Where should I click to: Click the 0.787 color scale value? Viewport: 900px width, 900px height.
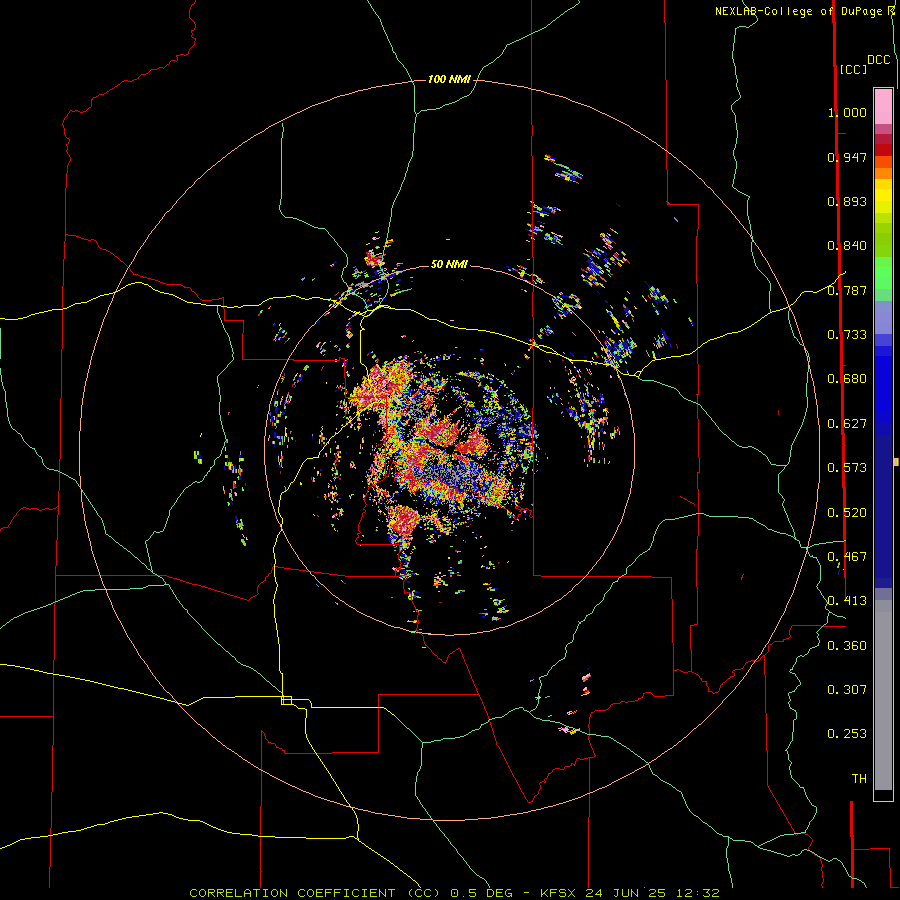pos(847,290)
